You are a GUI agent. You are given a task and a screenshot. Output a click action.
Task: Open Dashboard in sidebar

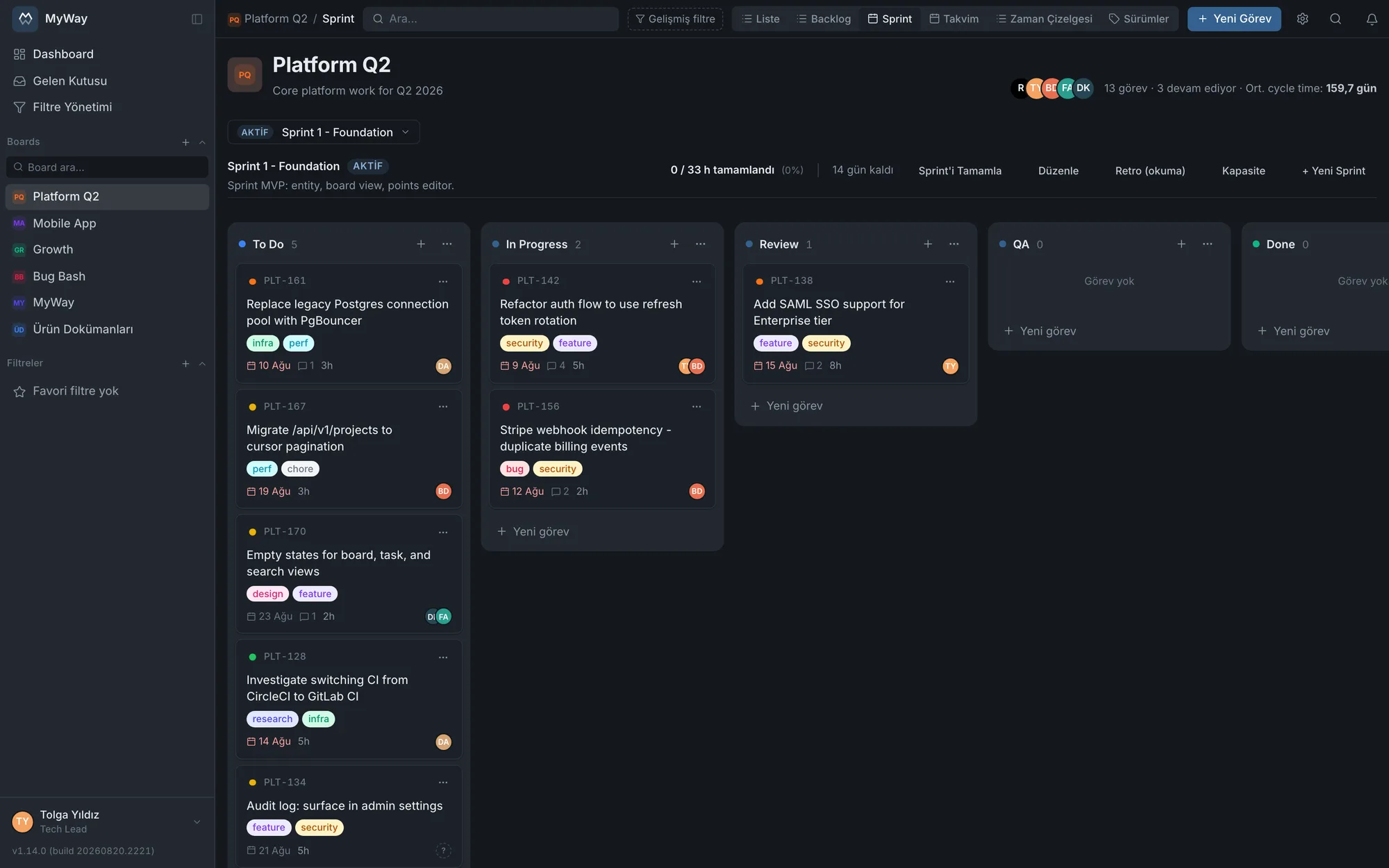[108, 54]
